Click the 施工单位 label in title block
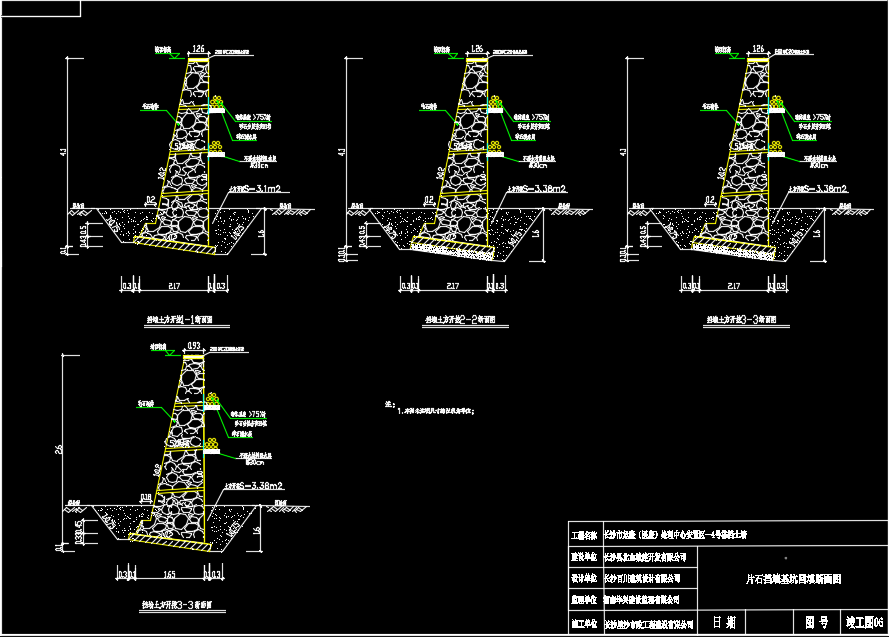The image size is (889, 637). (x=585, y=623)
